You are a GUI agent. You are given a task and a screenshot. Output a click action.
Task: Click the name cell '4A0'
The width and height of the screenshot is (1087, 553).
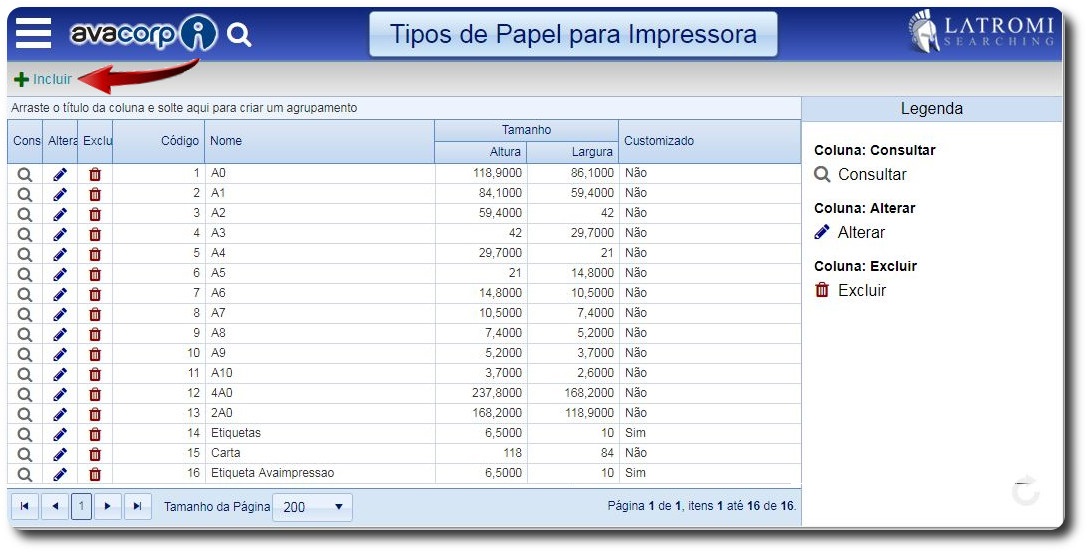coord(222,393)
